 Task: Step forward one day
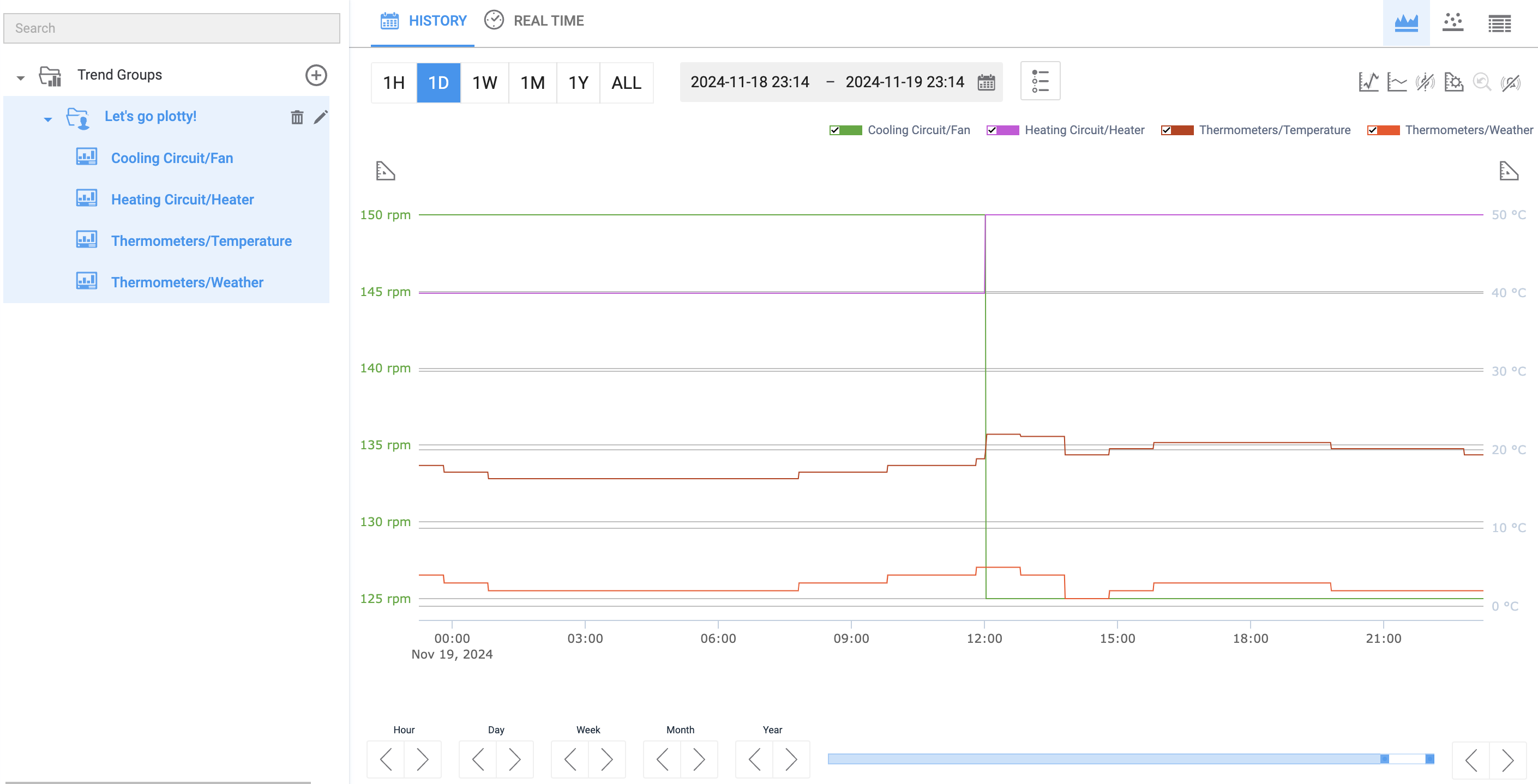515,759
